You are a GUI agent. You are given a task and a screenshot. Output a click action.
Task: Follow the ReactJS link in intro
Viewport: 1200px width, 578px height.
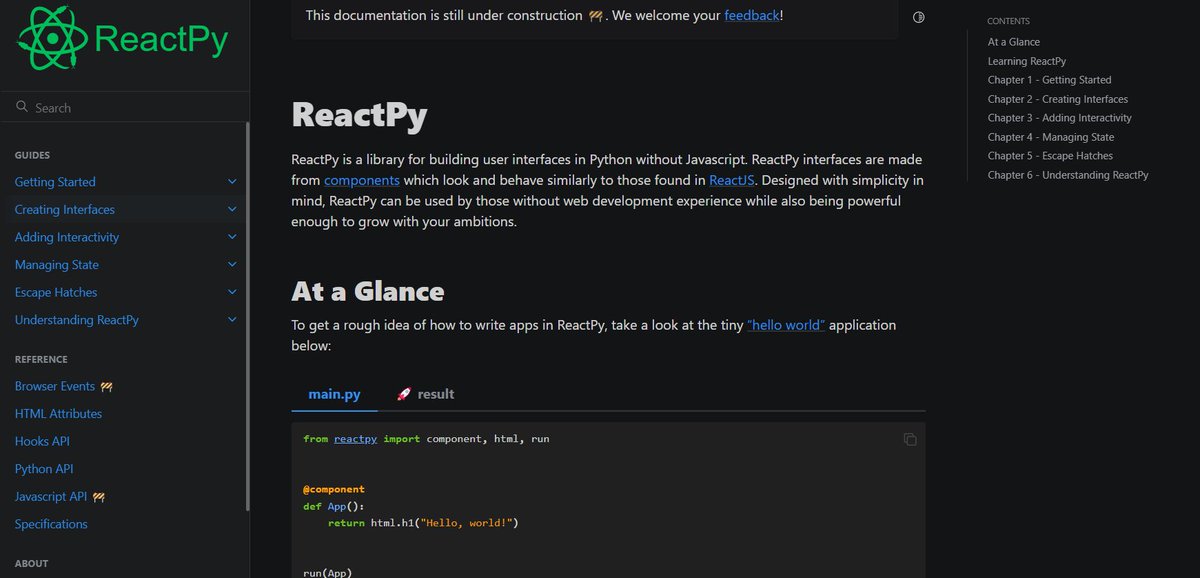click(x=733, y=180)
